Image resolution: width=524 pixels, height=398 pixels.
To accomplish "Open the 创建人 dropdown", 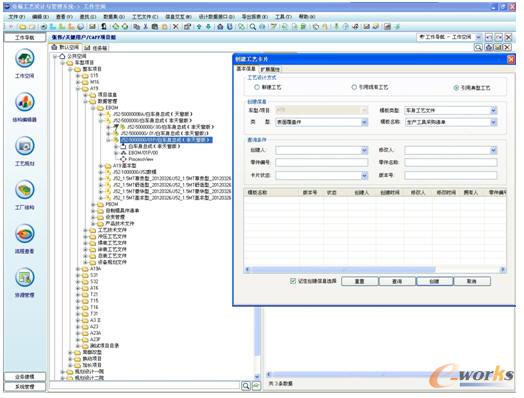I will [364, 150].
